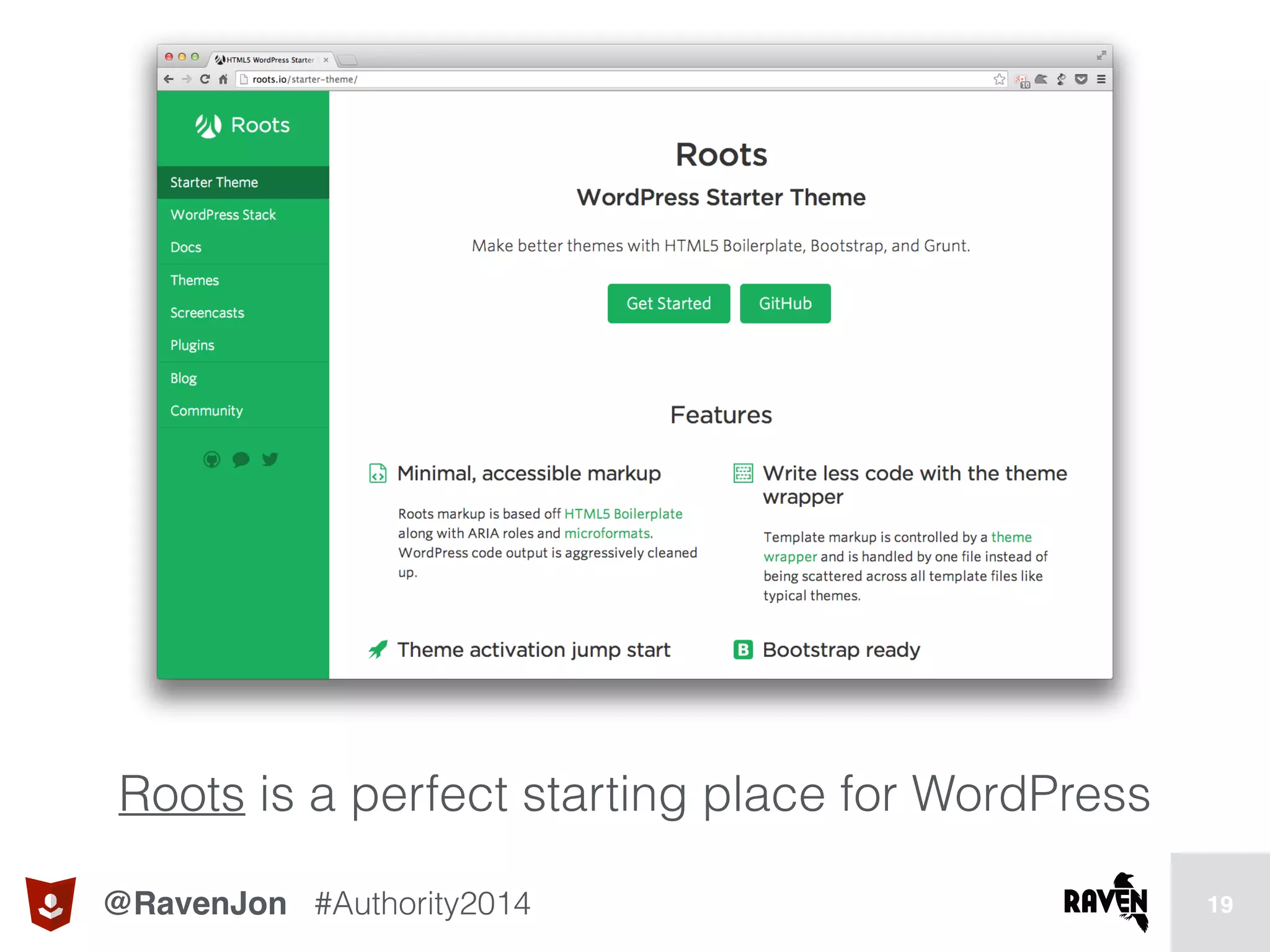Screen dimensions: 1270x952
Task: Bookmark the page with the star icon
Action: [x=999, y=79]
